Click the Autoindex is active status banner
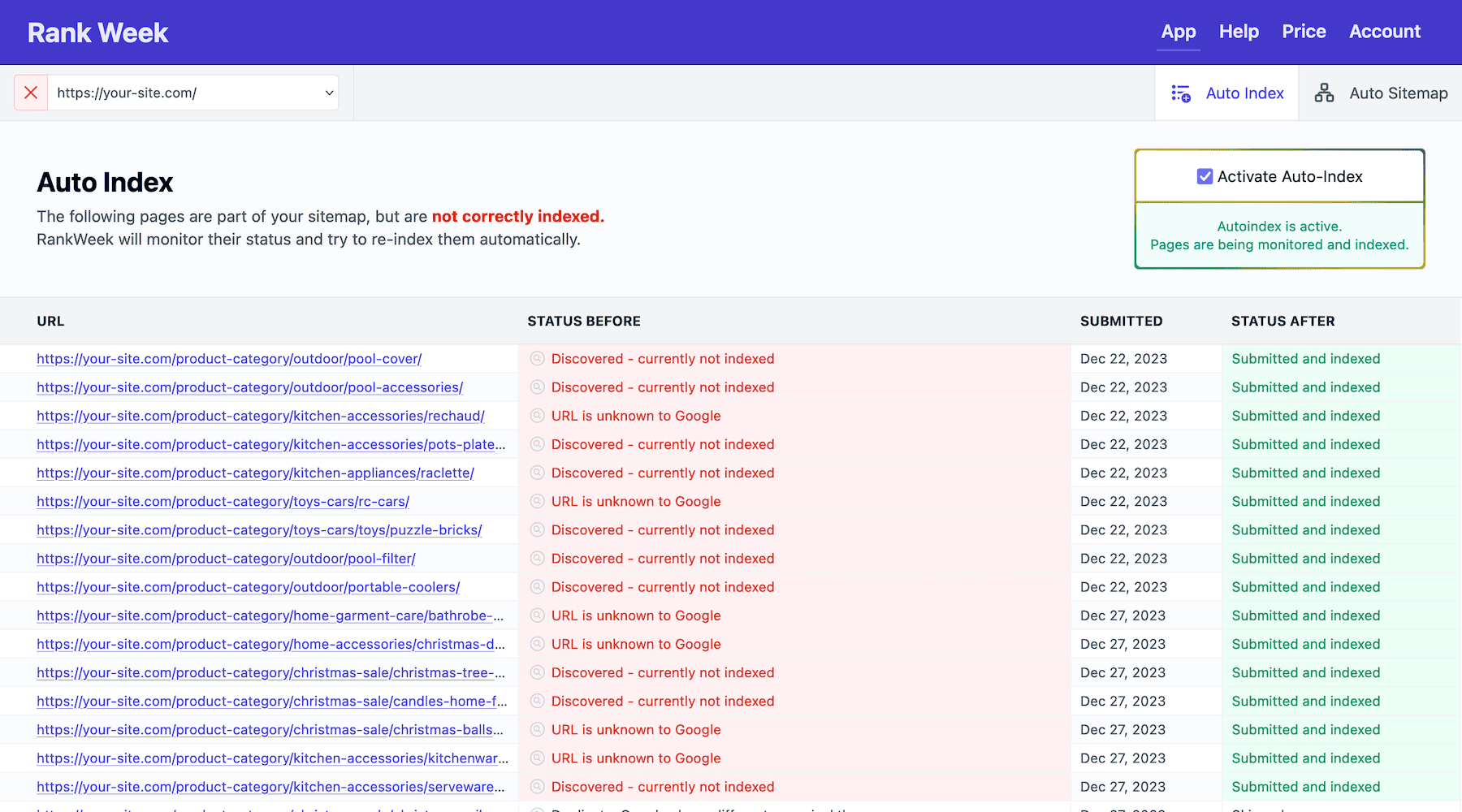Image resolution: width=1462 pixels, height=812 pixels. pyautogui.click(x=1279, y=235)
